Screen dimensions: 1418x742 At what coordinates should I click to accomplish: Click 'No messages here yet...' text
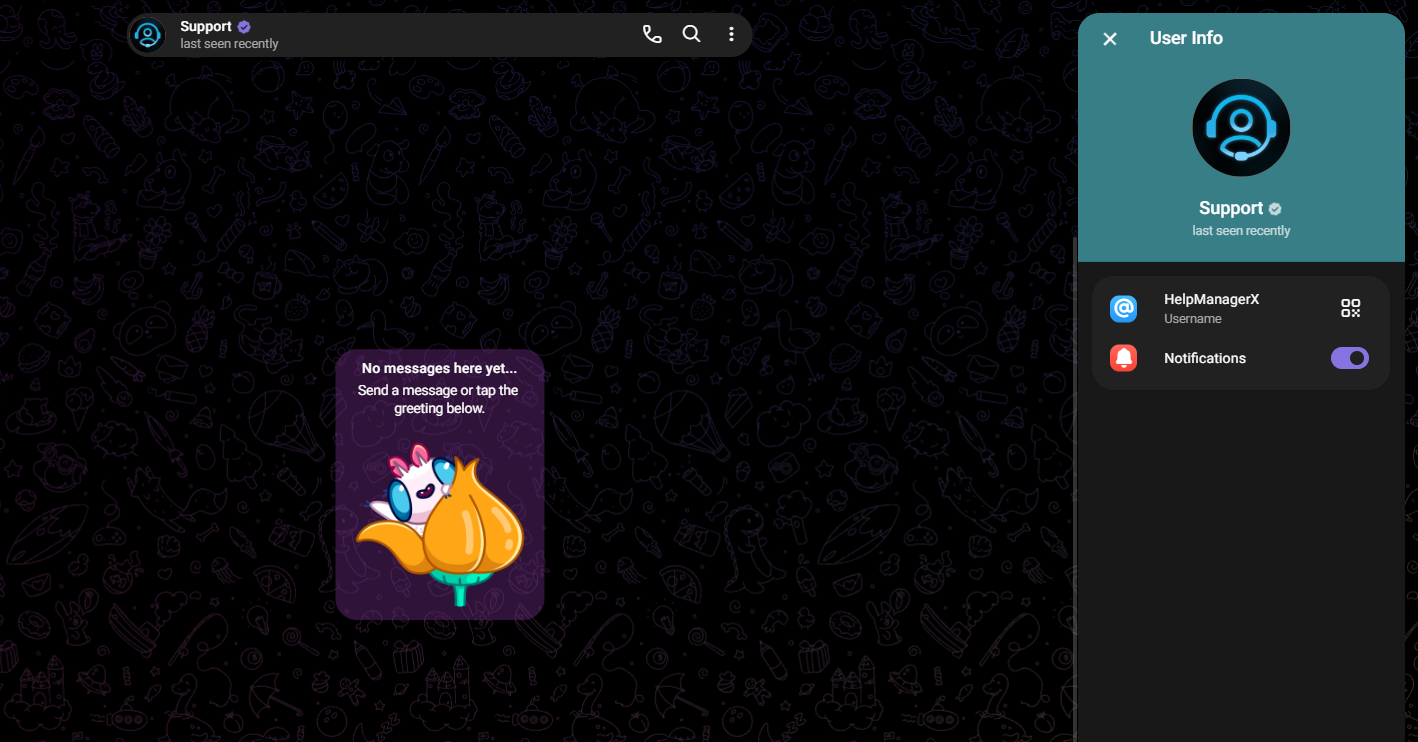(440, 369)
